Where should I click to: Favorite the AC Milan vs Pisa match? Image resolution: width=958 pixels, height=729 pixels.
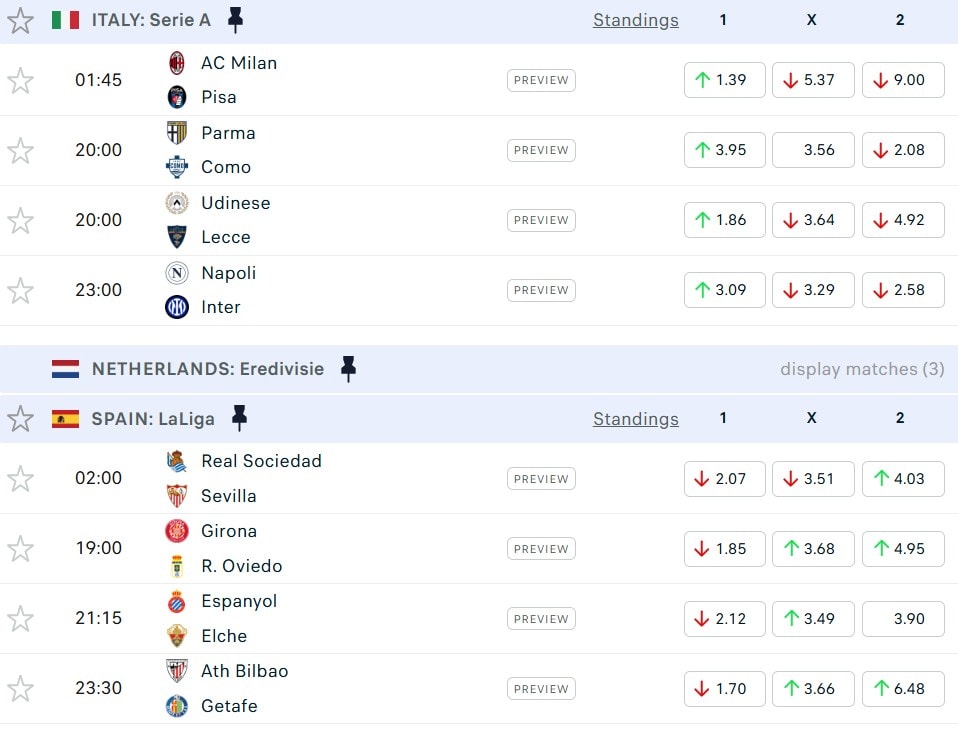pos(21,80)
